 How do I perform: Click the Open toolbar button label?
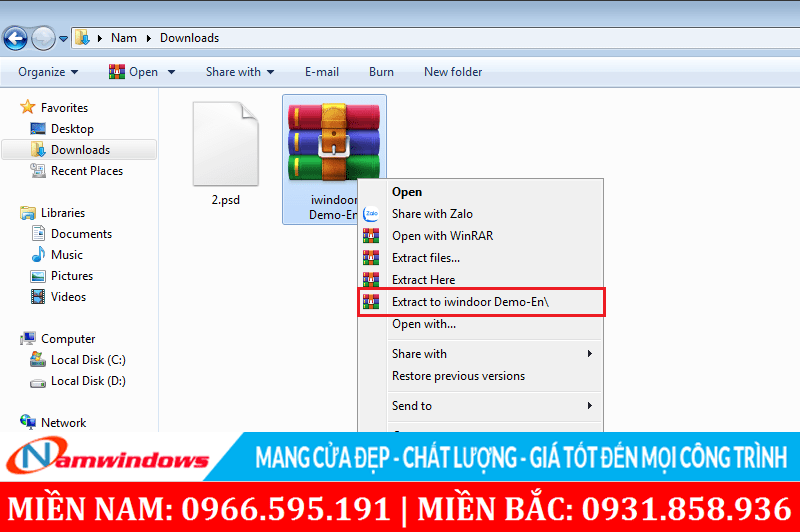(143, 72)
